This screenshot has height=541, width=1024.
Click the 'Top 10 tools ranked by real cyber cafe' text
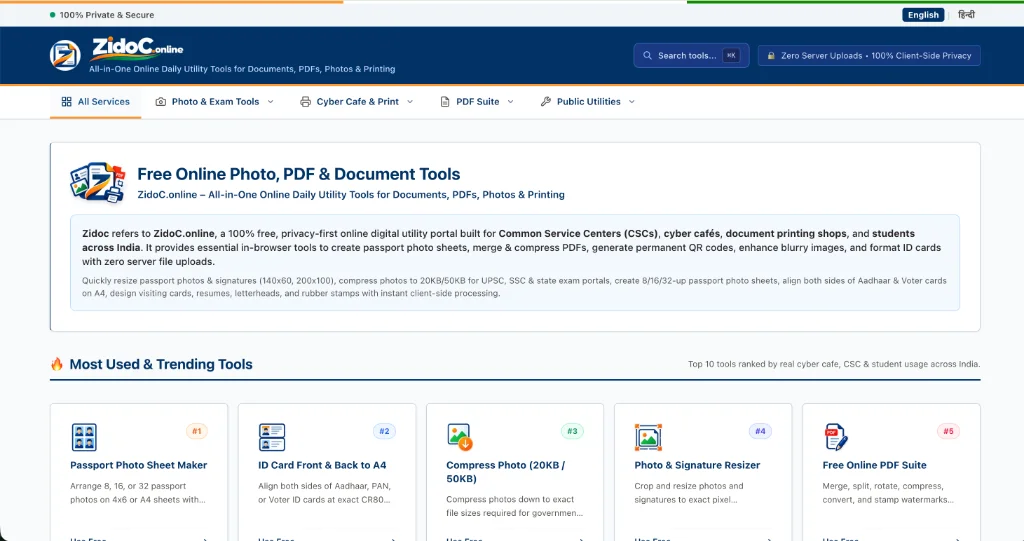[834, 364]
